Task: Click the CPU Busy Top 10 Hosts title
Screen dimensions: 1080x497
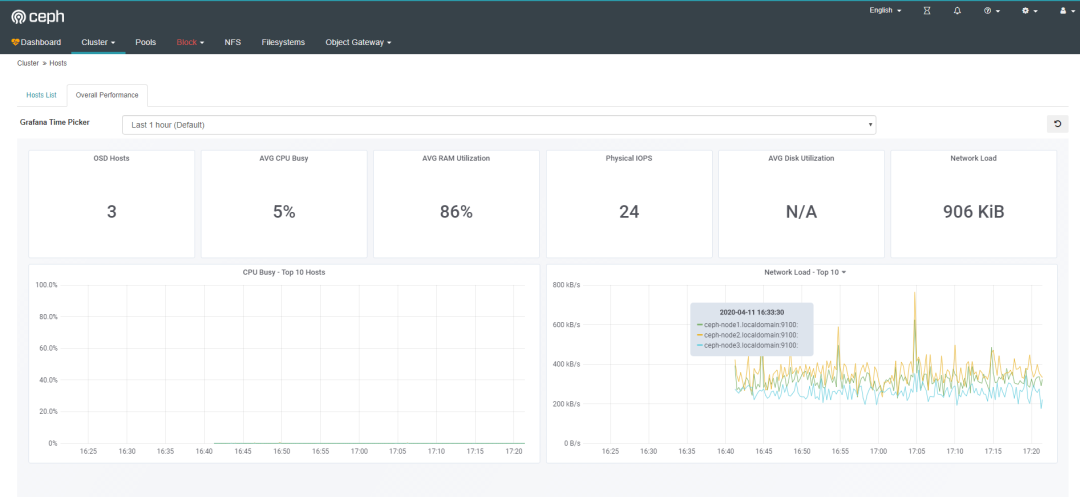Action: (284, 272)
